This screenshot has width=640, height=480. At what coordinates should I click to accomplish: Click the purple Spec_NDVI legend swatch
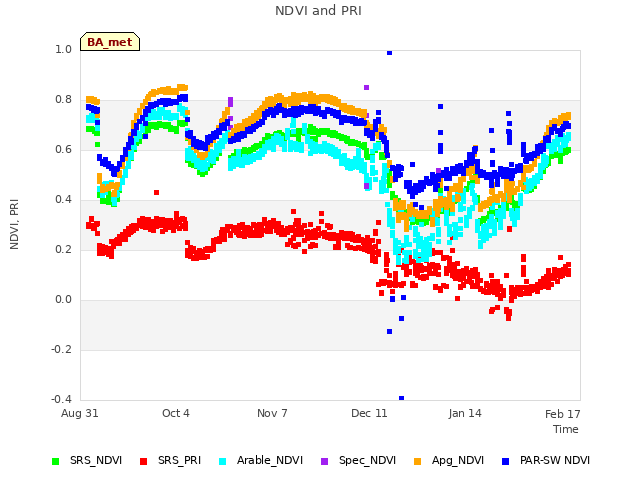(x=324, y=461)
